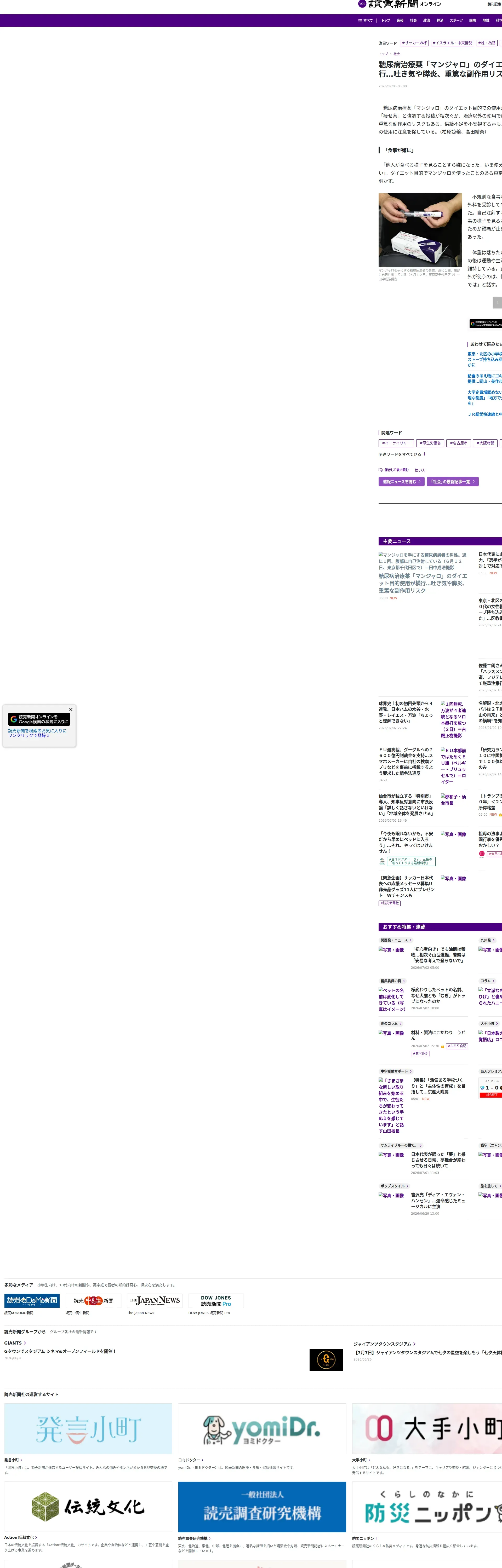Click the 「社会」の最新記事一覧 button
The image size is (502, 1568).
pyautogui.click(x=452, y=481)
